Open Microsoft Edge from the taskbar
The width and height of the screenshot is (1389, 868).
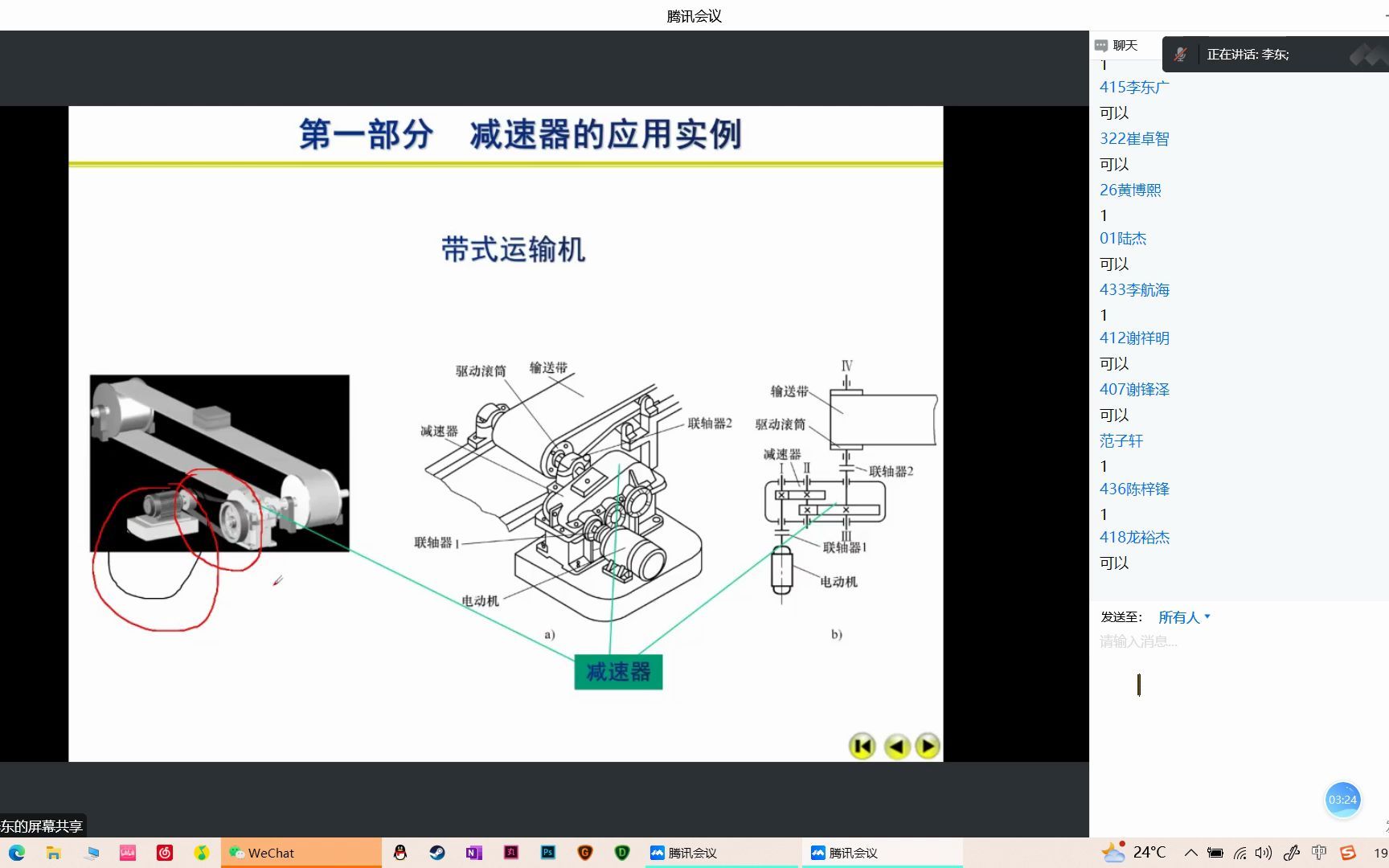point(17,853)
